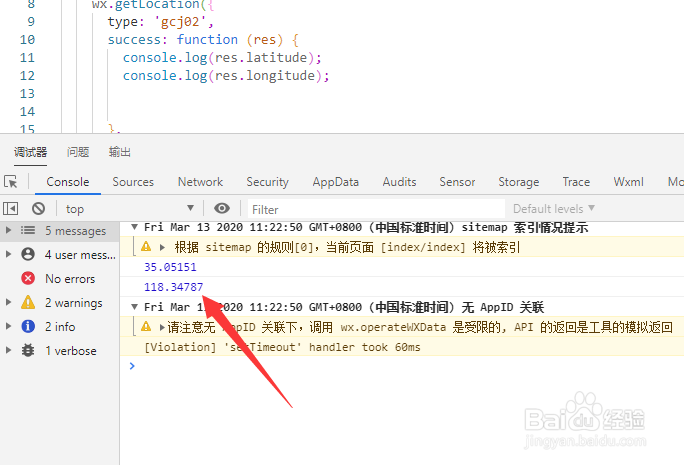
Task: Collapse the 无 AppID 关联 log group
Action: (x=135, y=307)
